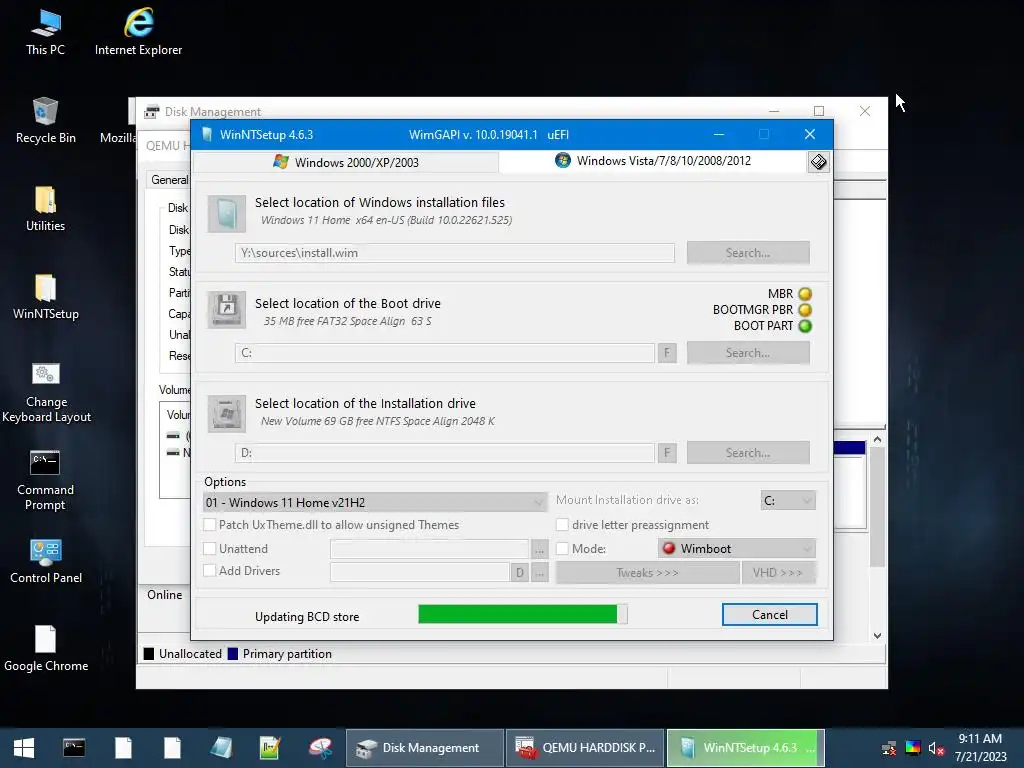The image size is (1024, 768).
Task: Click the Unattend browse (...) button
Action: tap(539, 549)
